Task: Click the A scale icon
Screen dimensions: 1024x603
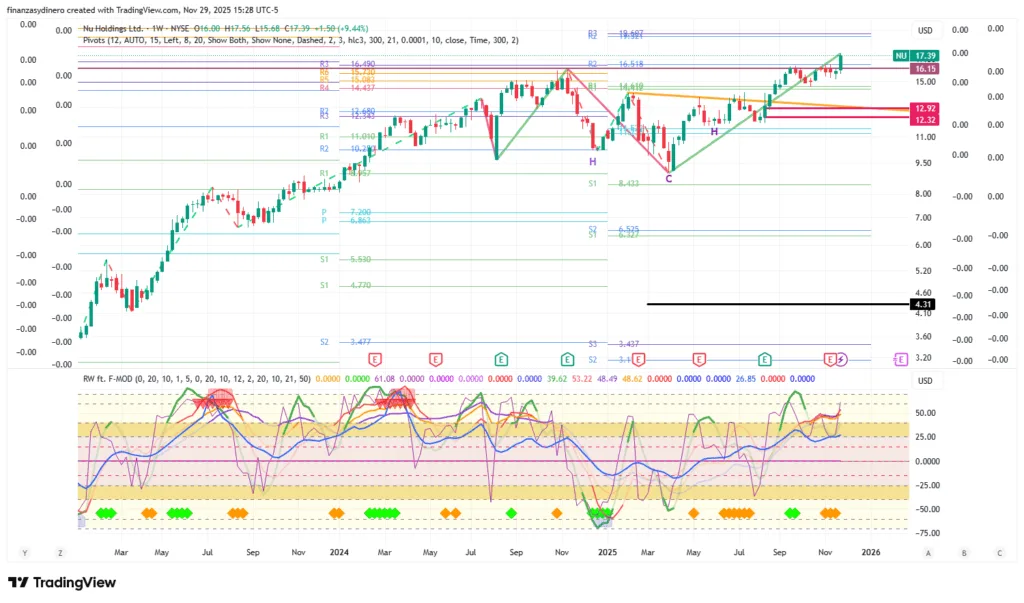Action: click(928, 552)
